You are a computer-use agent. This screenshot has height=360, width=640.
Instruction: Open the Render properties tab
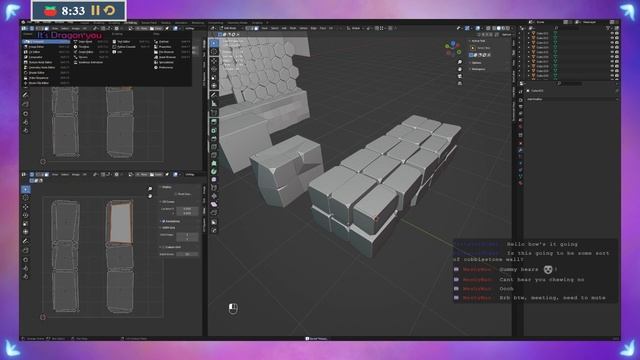click(x=520, y=100)
